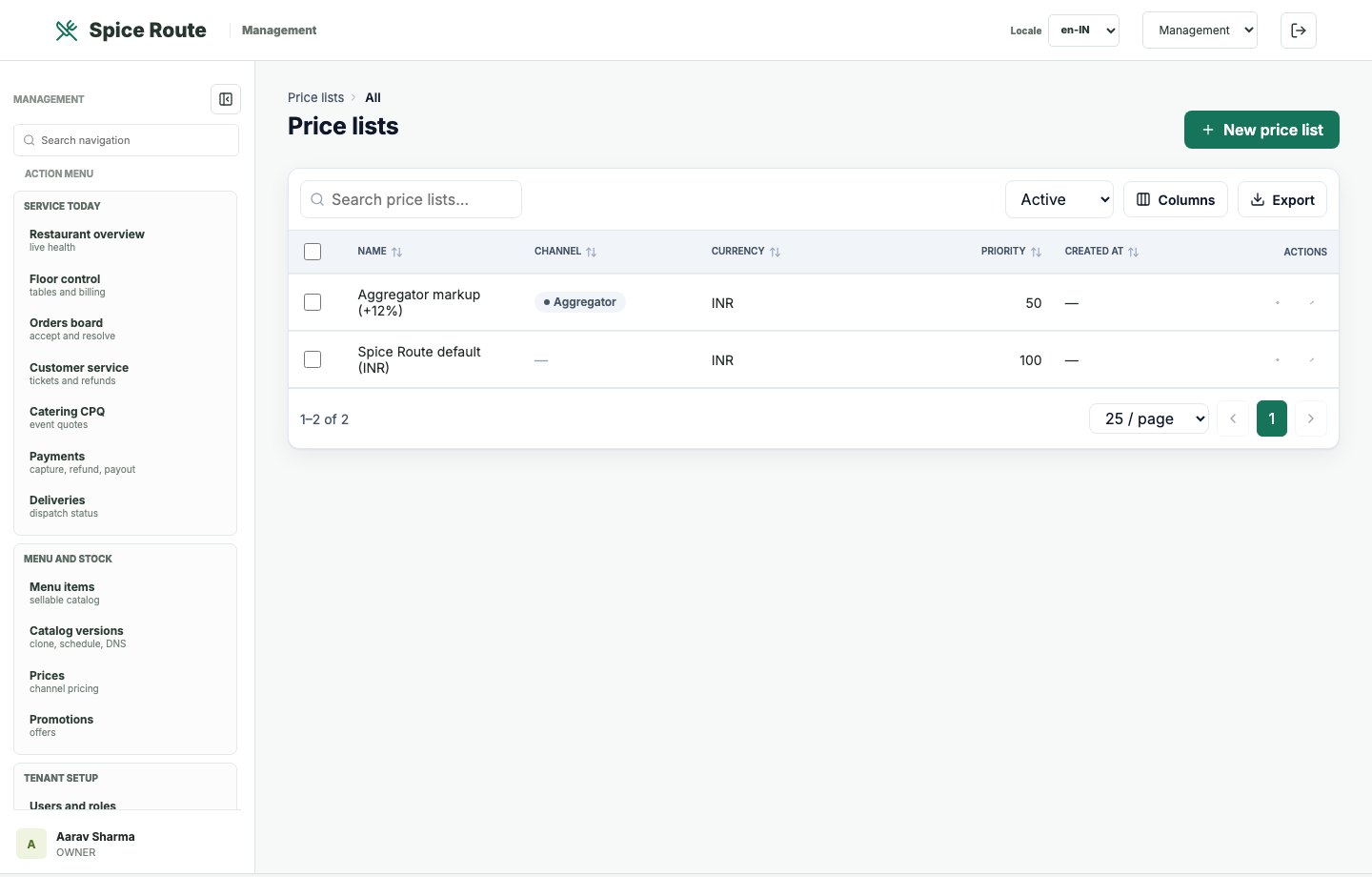Screen dimensions: 1372x877
Task: Open the Columns chooser
Action: tap(1176, 199)
